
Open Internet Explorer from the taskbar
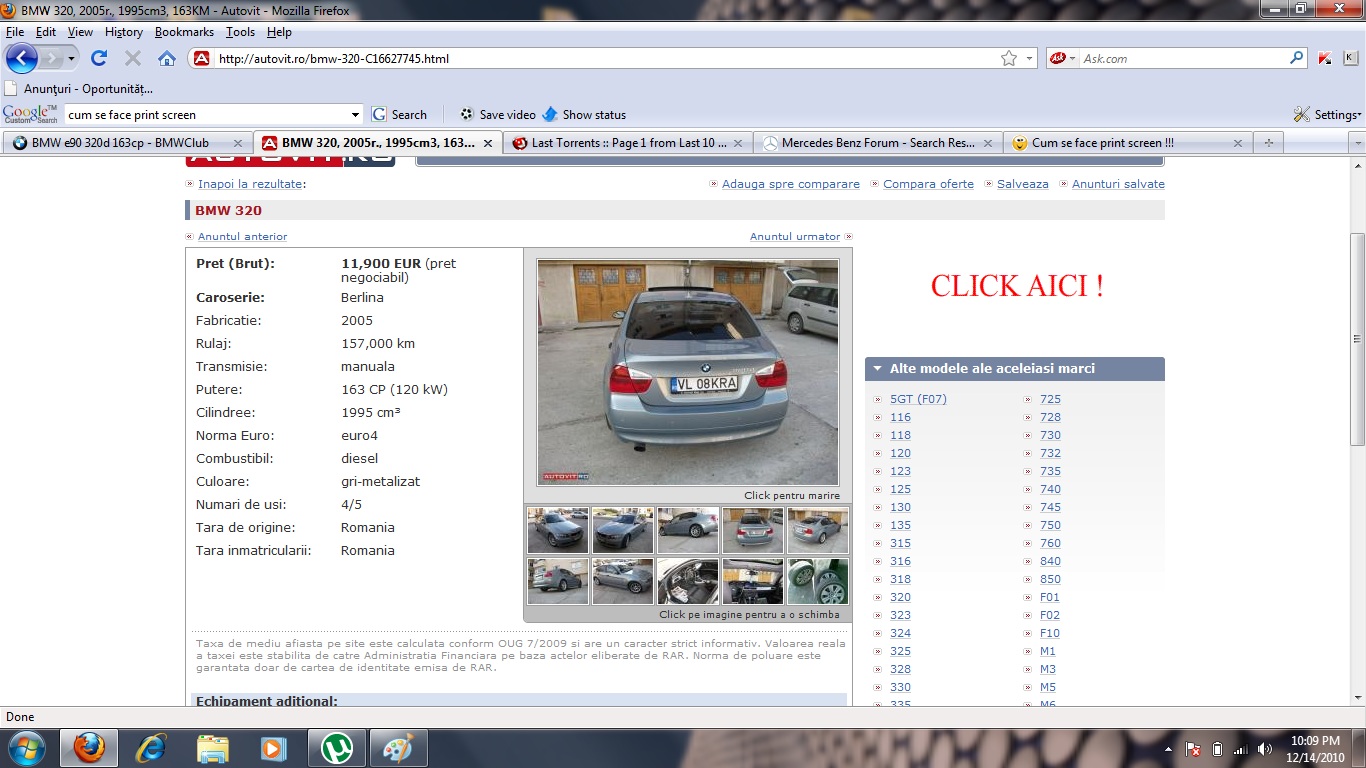[151, 747]
